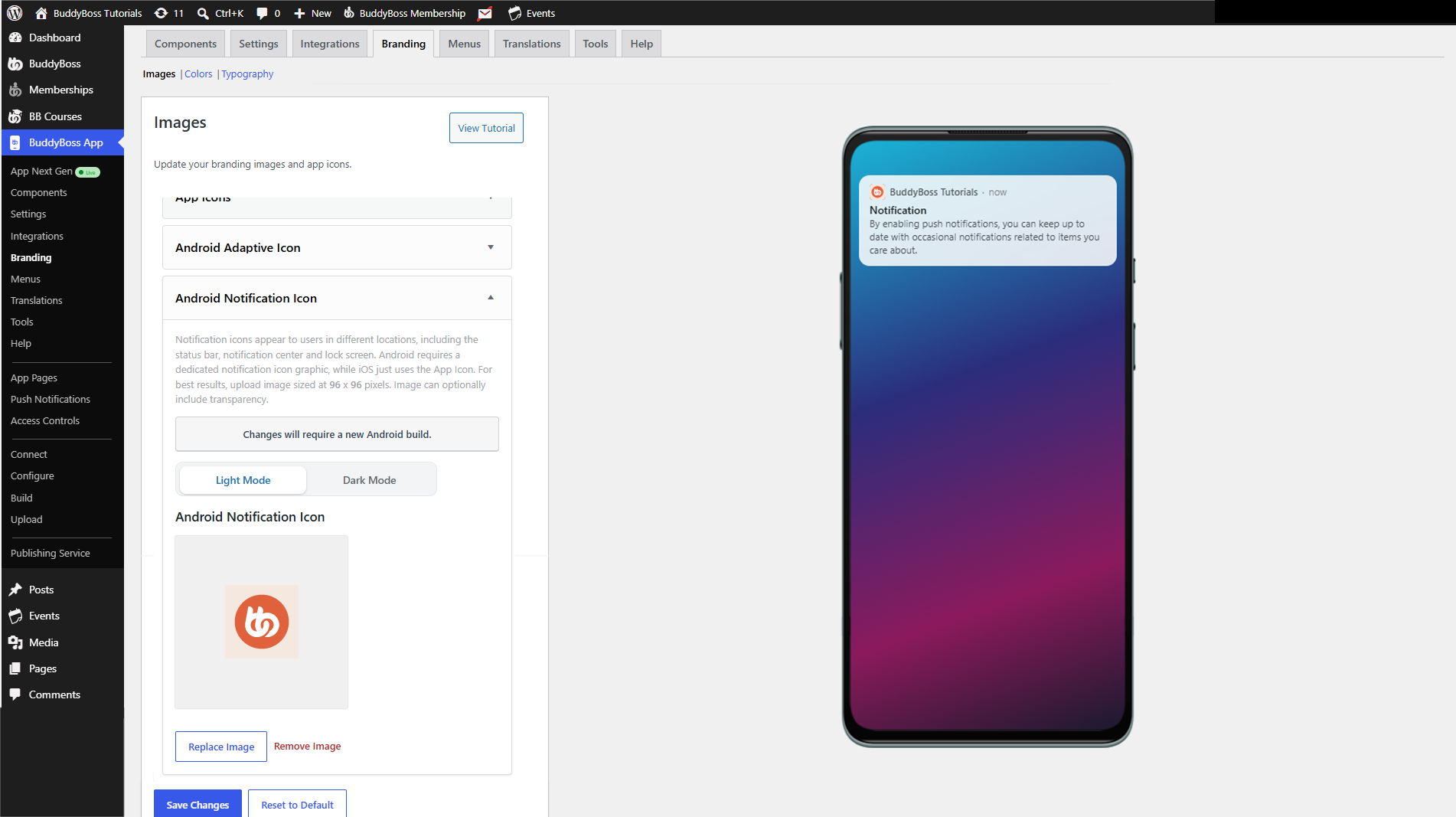
Task: Collapse the Android Notification Icon section
Action: click(x=338, y=298)
